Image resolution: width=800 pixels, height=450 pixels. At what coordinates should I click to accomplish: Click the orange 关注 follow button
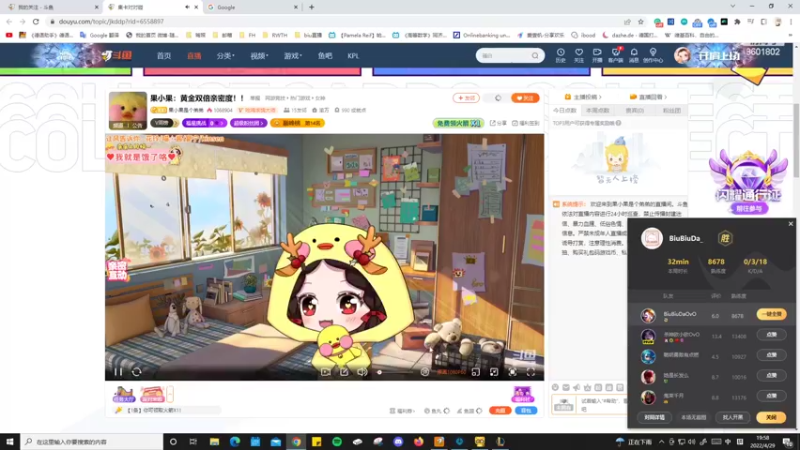pos(525,98)
